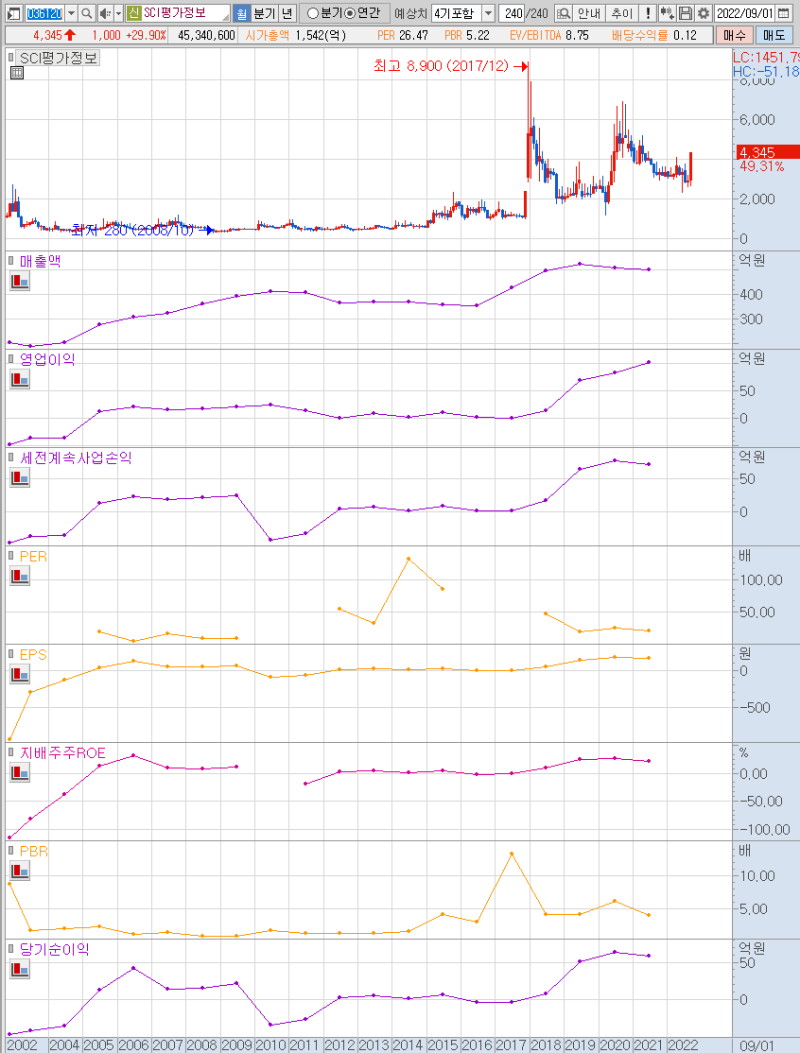Click the bar chart icon under 매출액
This screenshot has height=1053, width=800.
(x=19, y=281)
